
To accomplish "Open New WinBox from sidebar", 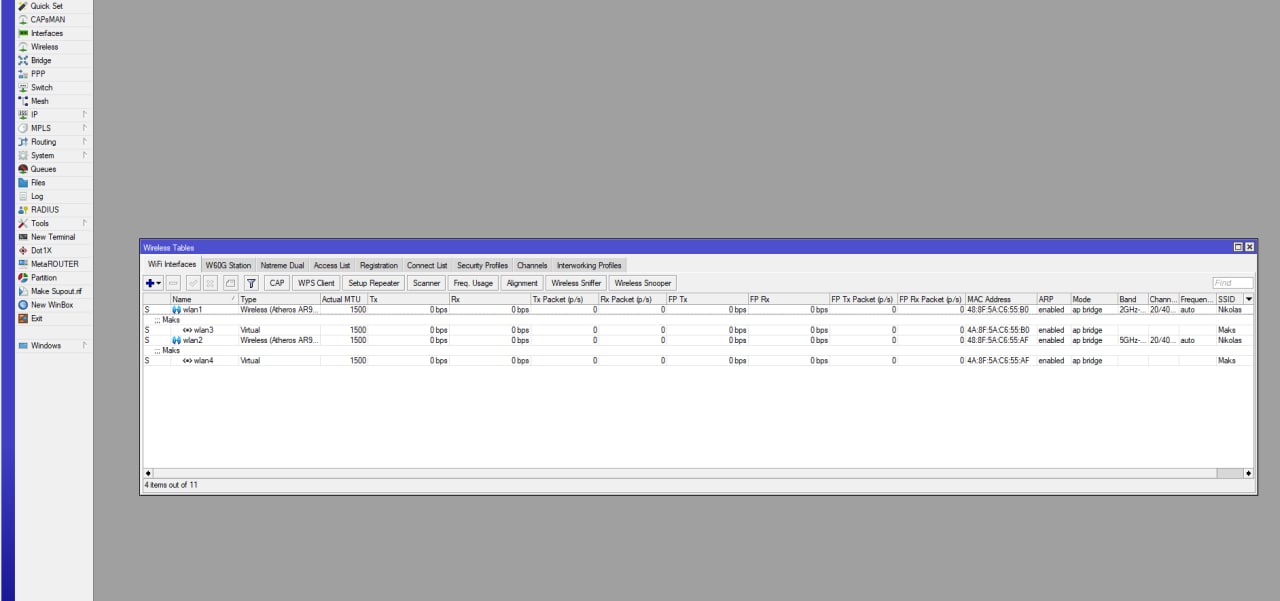I will coord(51,305).
